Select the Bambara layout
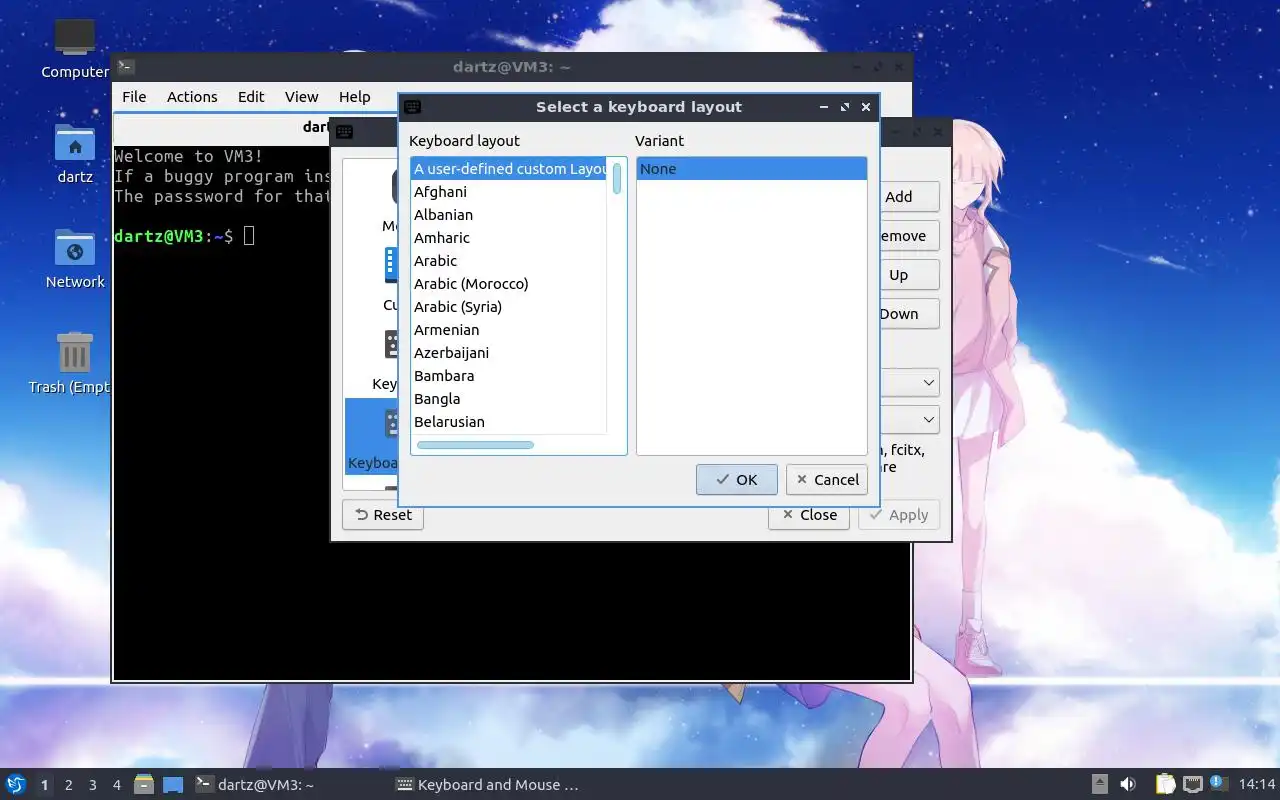1280x800 pixels. [x=508, y=376]
